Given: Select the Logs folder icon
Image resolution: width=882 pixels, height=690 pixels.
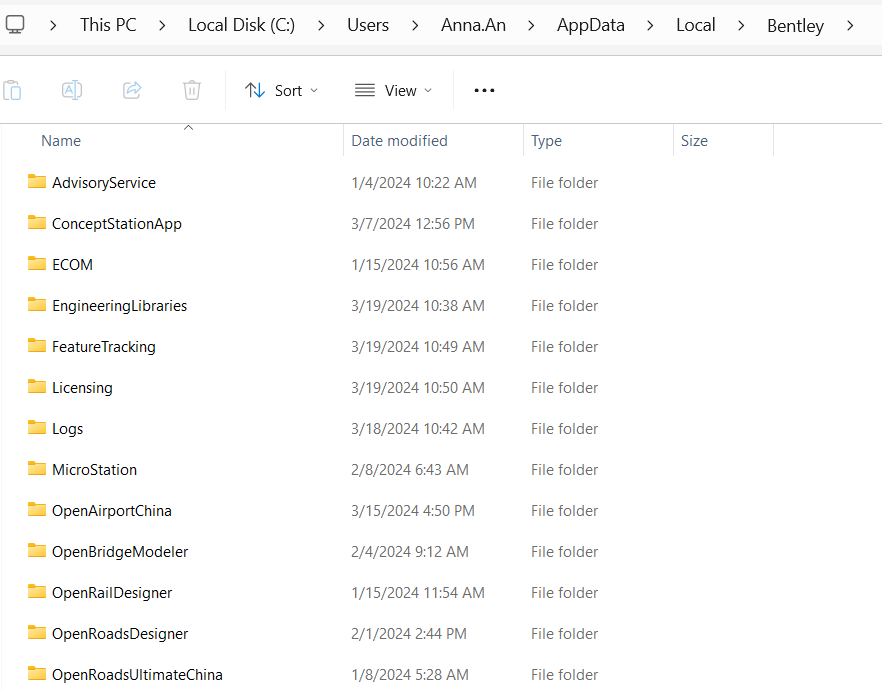Looking at the screenshot, I should 37,428.
